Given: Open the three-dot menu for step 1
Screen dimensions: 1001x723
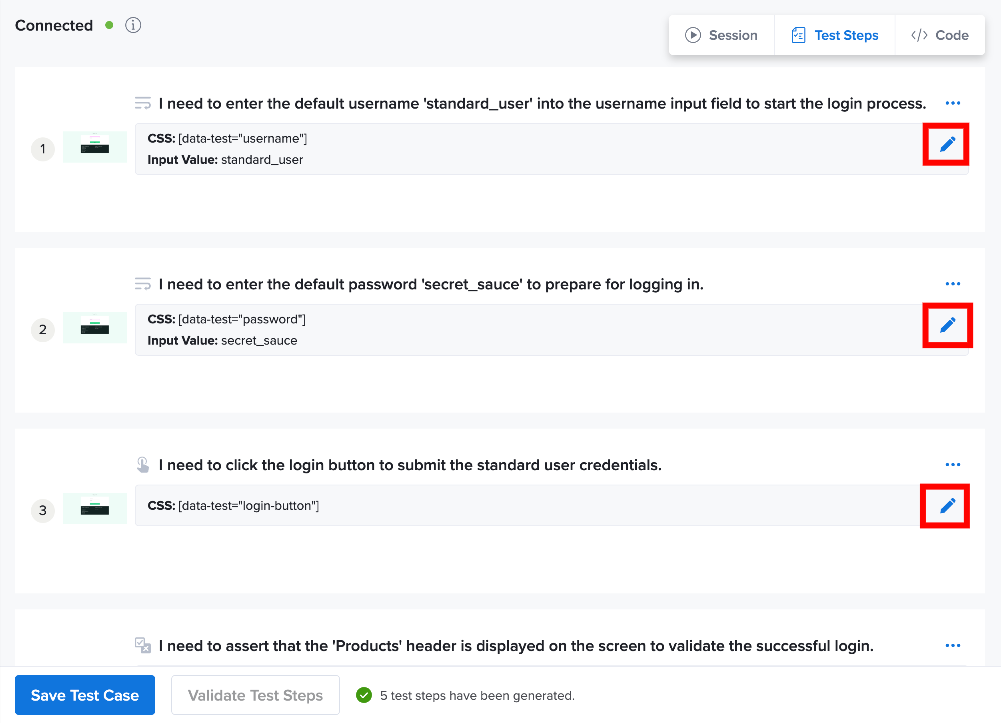Looking at the screenshot, I should pyautogui.click(x=952, y=103).
